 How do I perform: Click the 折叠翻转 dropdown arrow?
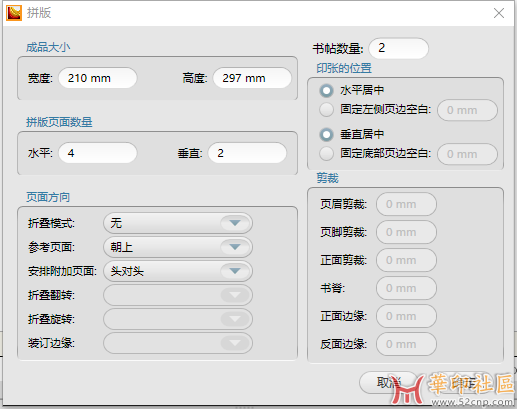[235, 295]
